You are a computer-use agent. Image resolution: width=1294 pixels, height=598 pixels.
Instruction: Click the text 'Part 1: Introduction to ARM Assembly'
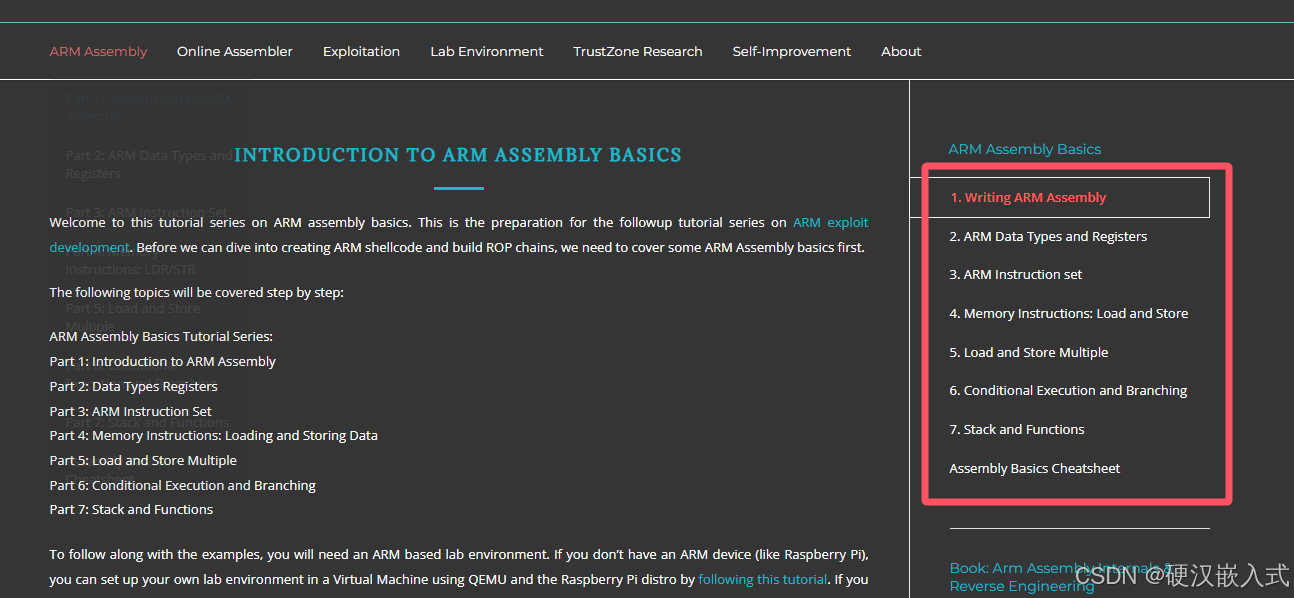pyautogui.click(x=163, y=361)
